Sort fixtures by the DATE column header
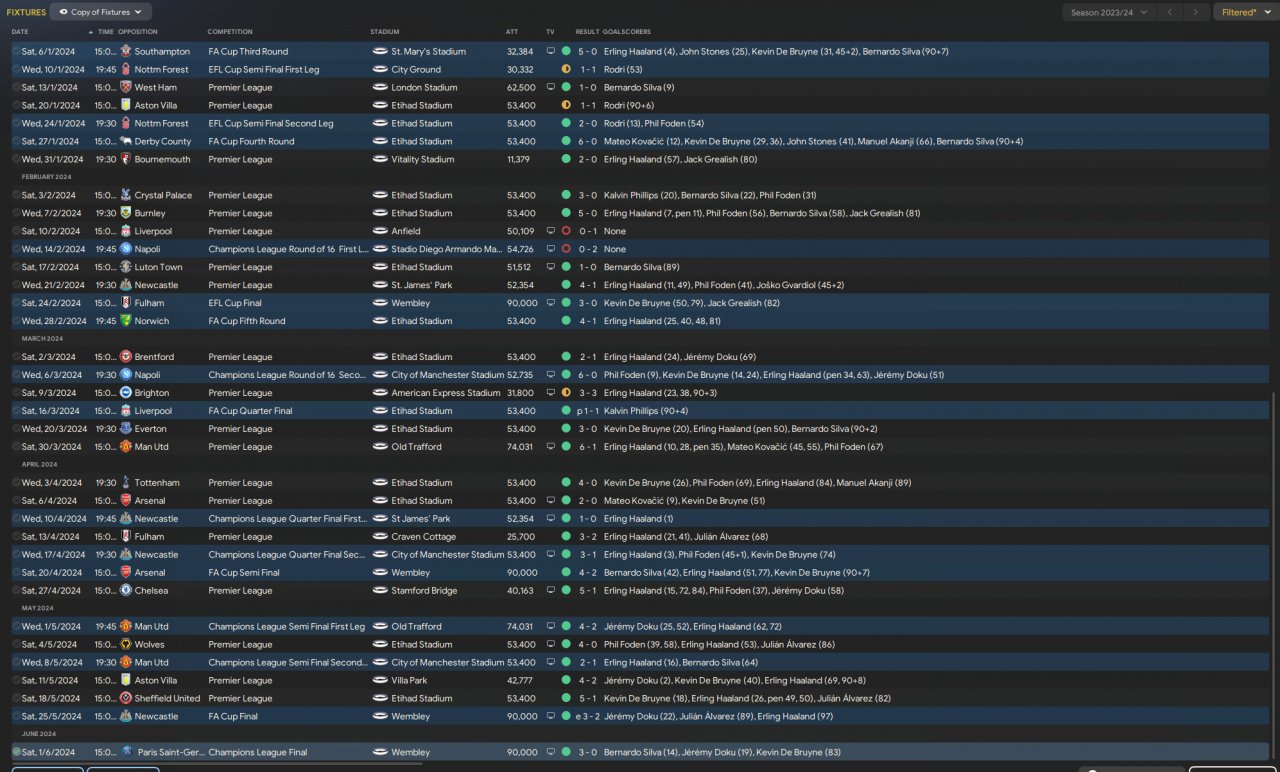The height and width of the screenshot is (772, 1280). coord(20,32)
